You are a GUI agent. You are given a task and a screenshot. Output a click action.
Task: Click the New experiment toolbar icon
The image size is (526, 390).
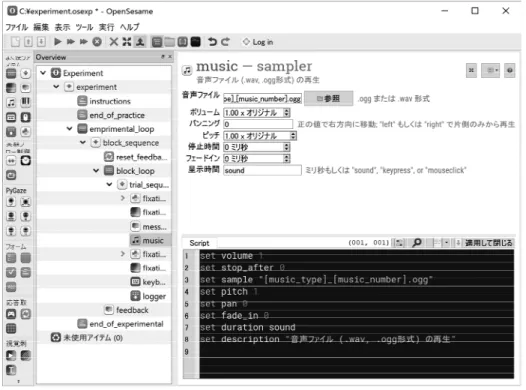click(x=15, y=42)
